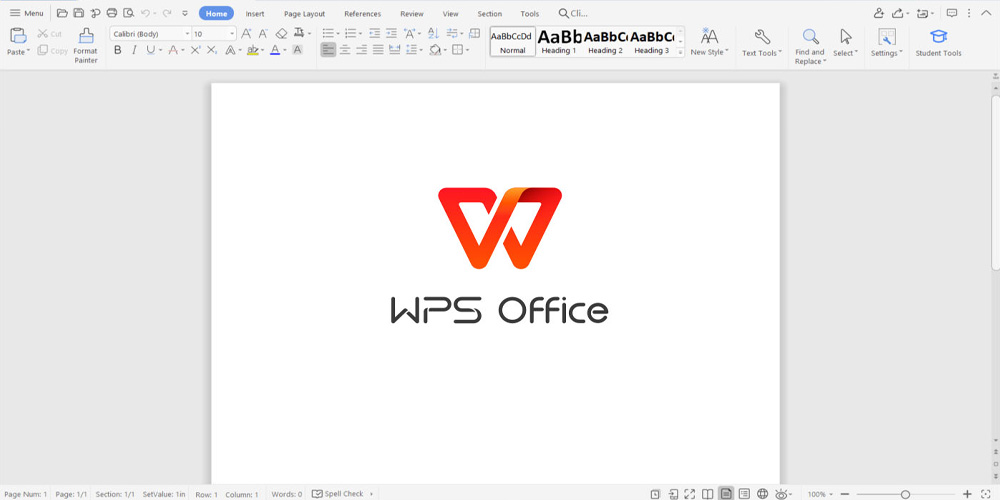Open the comments speech bubble icon
Viewport: 1000px width, 500px height.
[952, 13]
